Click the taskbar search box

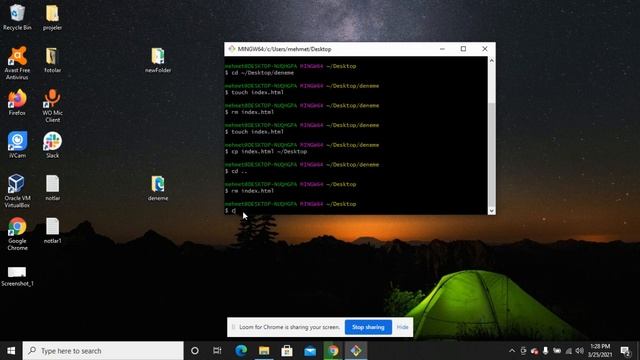(103, 351)
